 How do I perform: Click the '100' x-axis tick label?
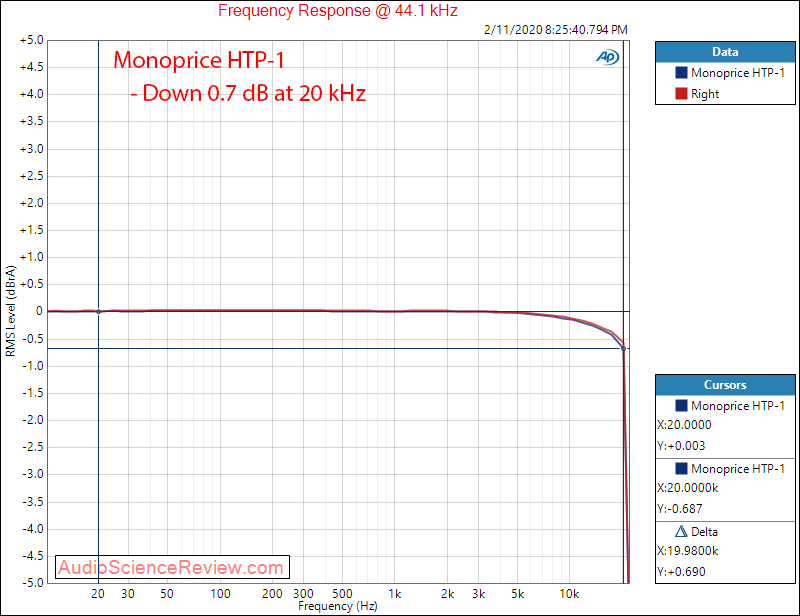pyautogui.click(x=220, y=594)
